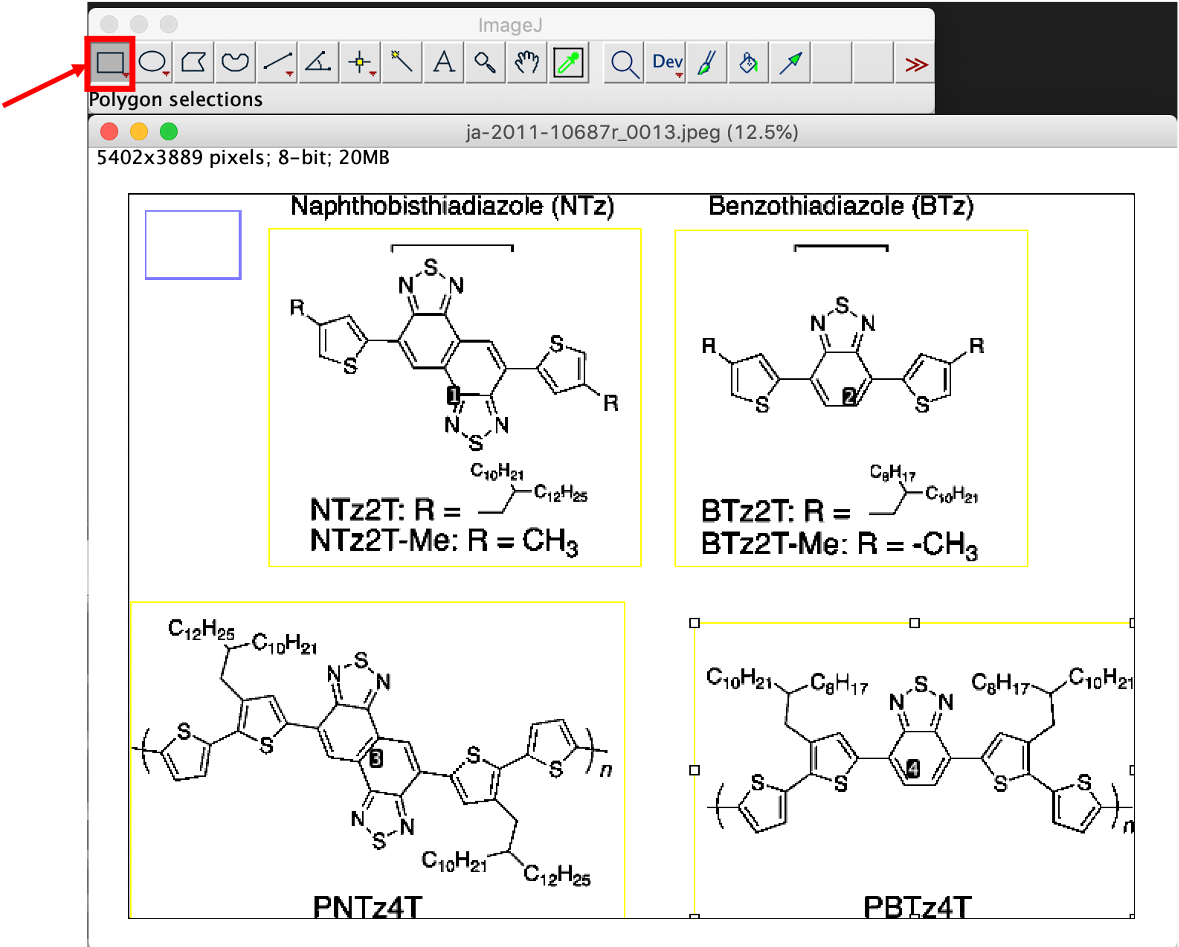
Task: Select the Oval selection tool
Action: [x=152, y=63]
